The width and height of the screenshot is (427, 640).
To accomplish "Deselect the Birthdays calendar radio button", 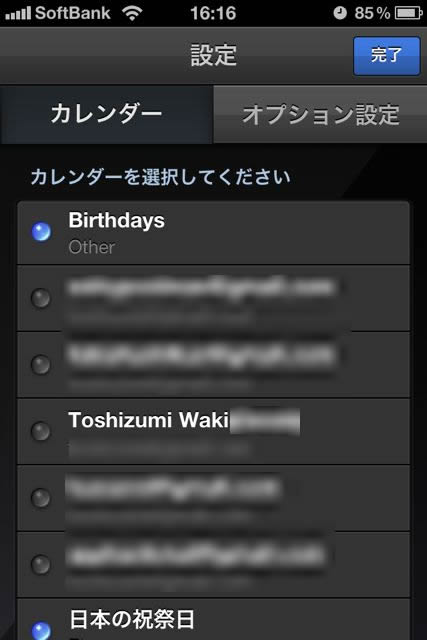I will click(x=41, y=232).
